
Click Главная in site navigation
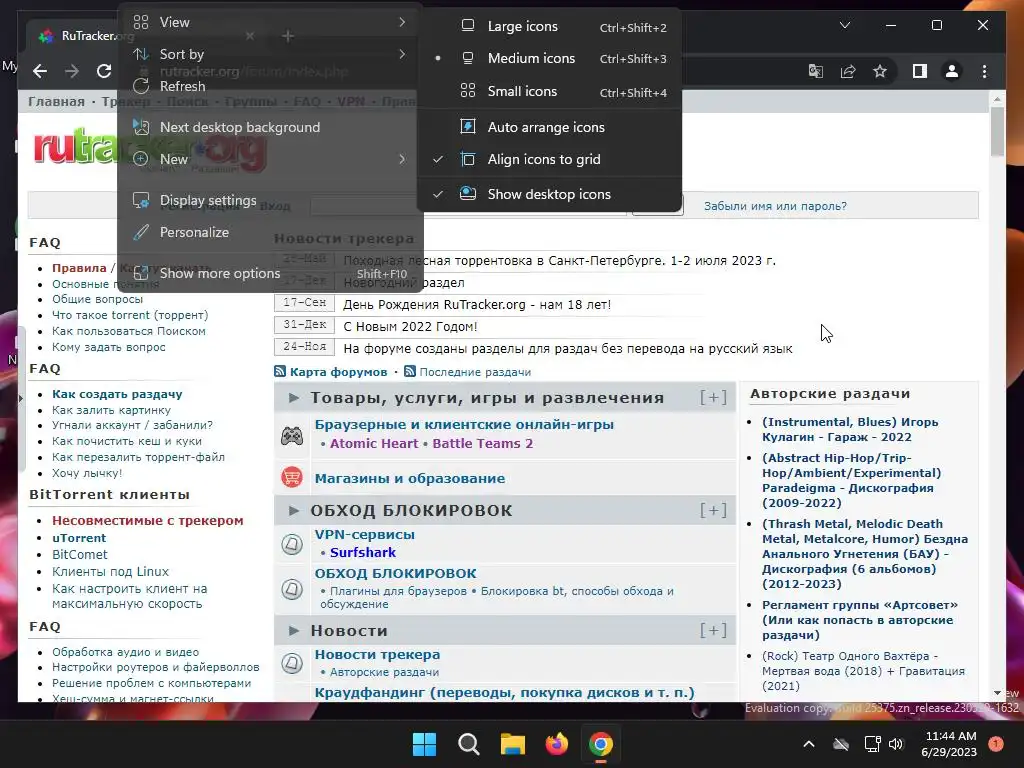click(x=56, y=101)
